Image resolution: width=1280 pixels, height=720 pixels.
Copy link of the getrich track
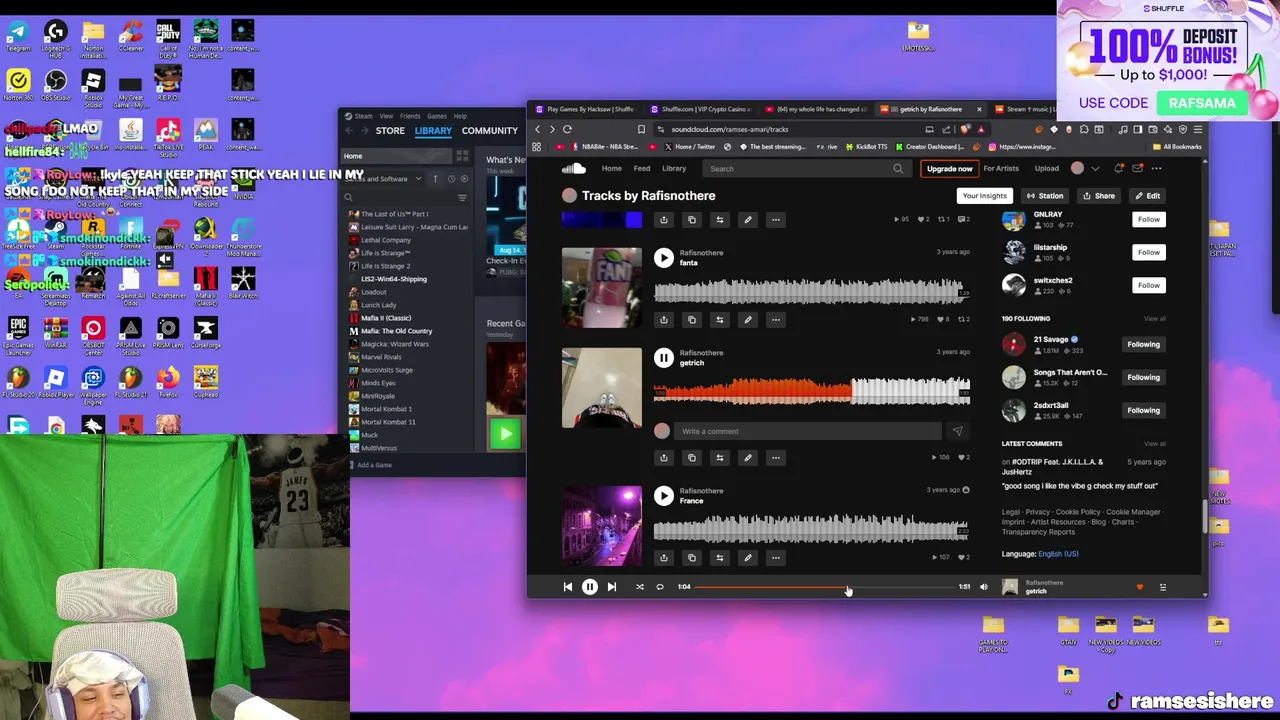tap(691, 458)
